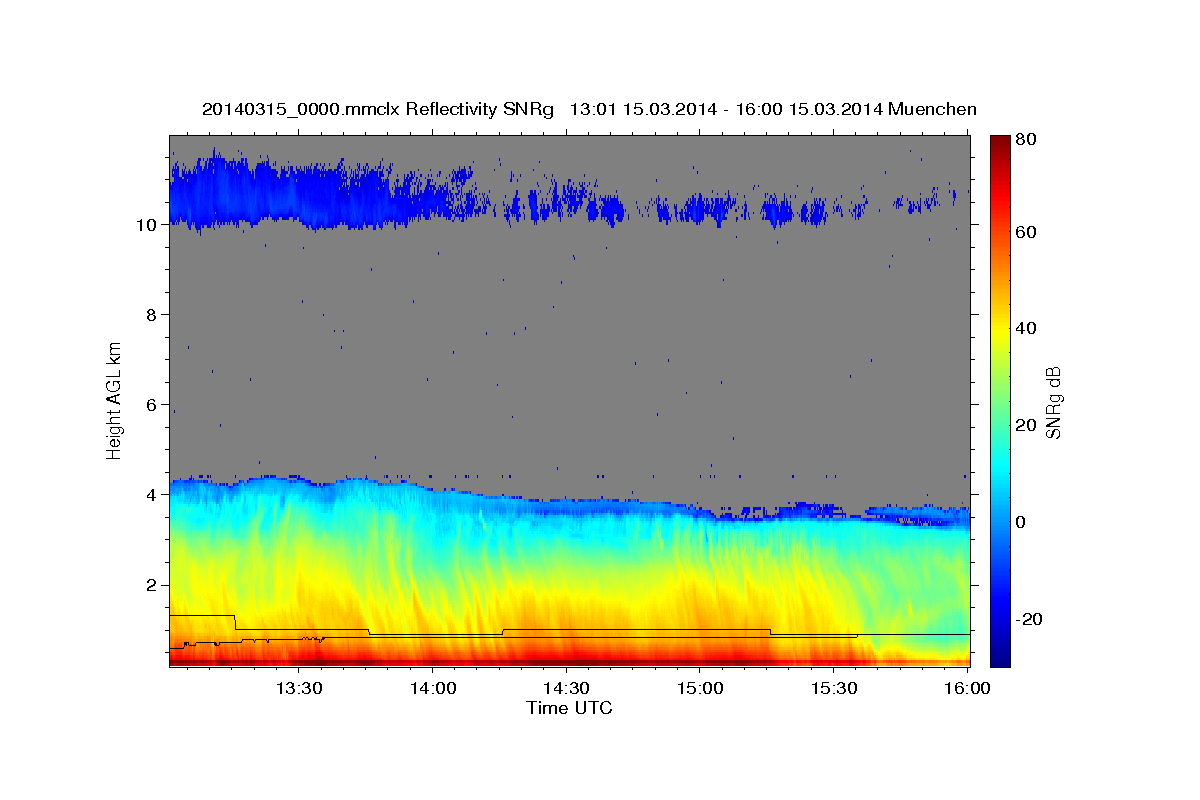Click the 14:00 time axis tick label

(x=432, y=689)
